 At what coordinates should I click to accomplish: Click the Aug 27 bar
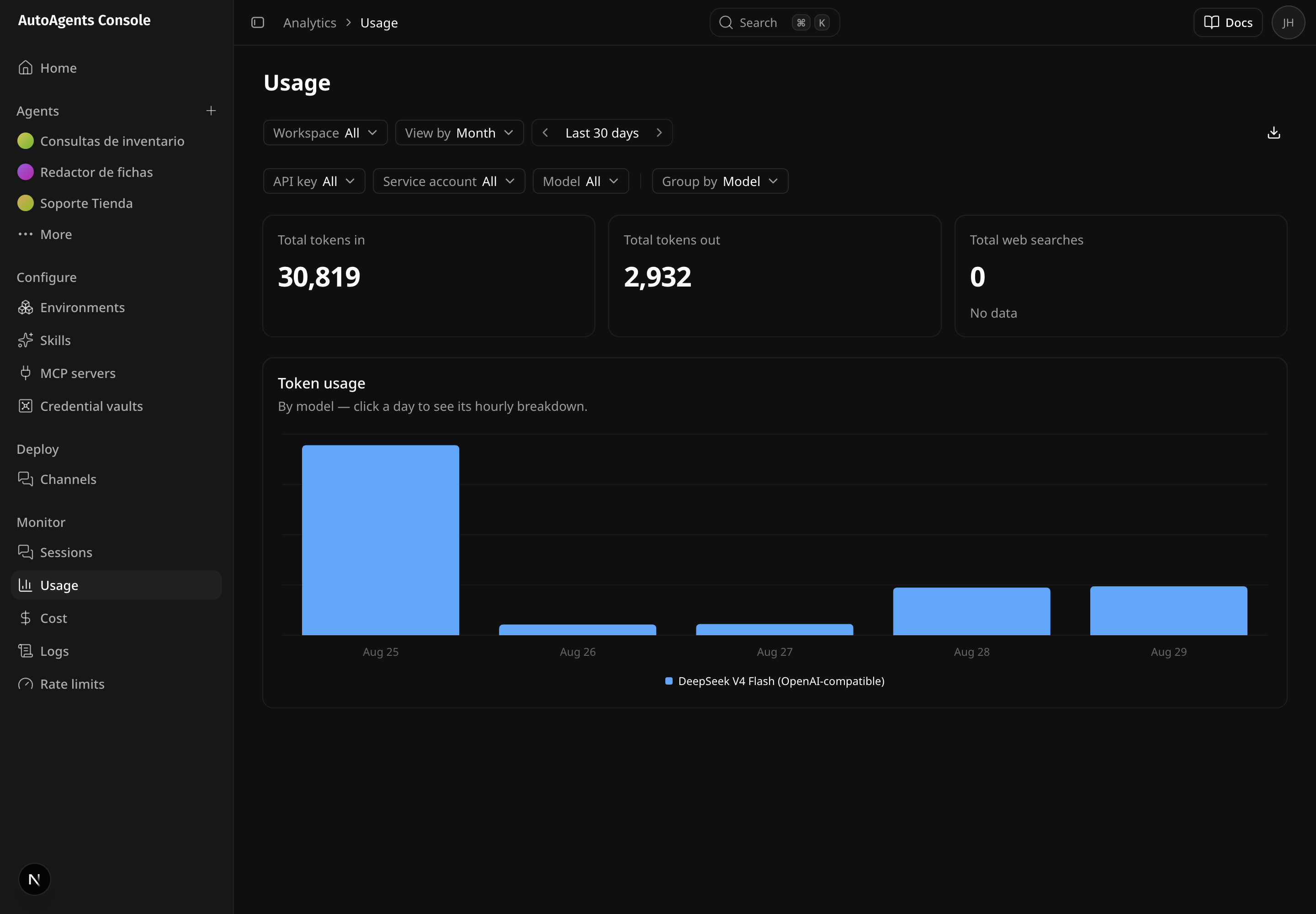774,629
